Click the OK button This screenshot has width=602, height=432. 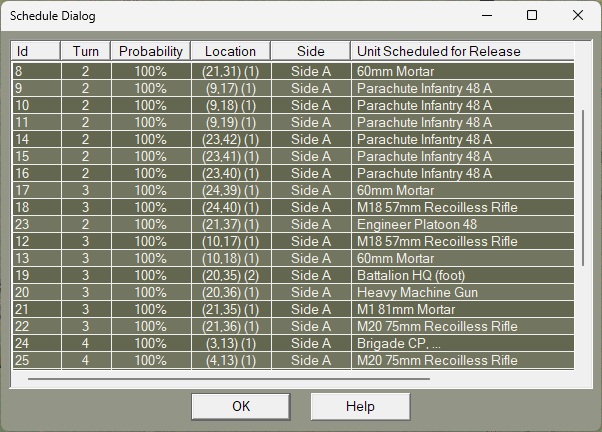point(241,406)
